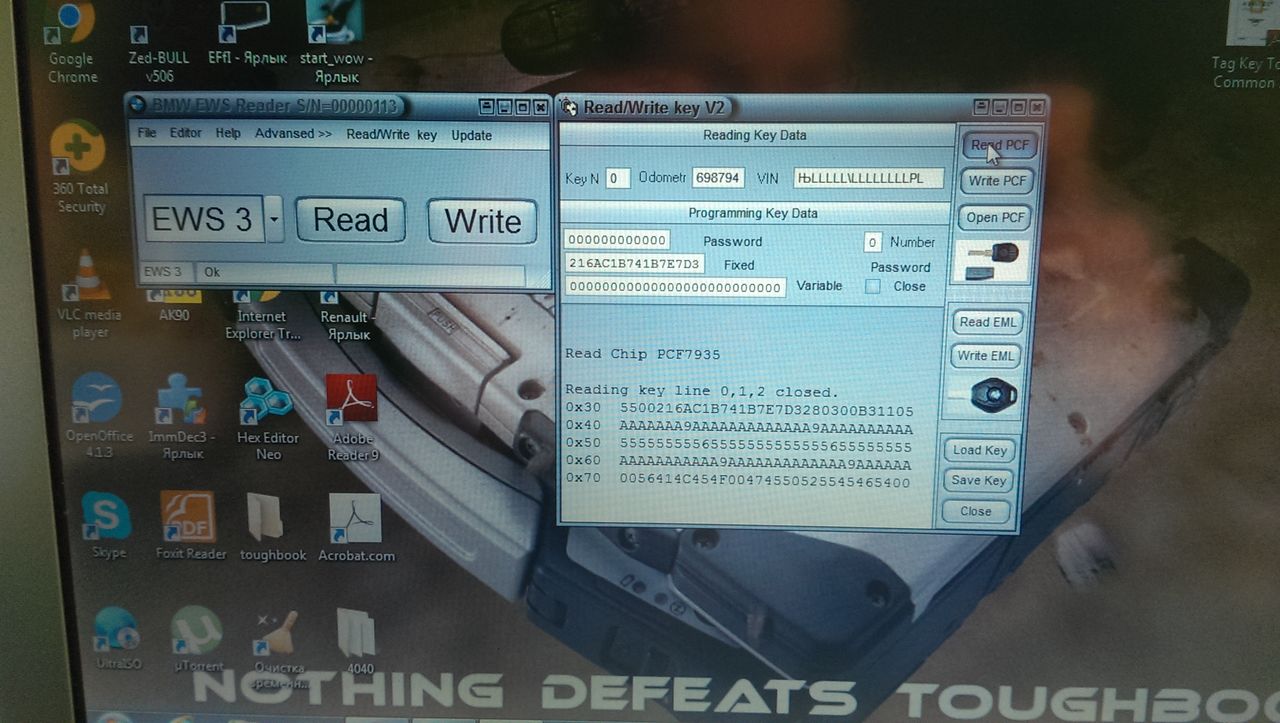1280x723 pixels.
Task: Click the large Read button
Action: (350, 220)
